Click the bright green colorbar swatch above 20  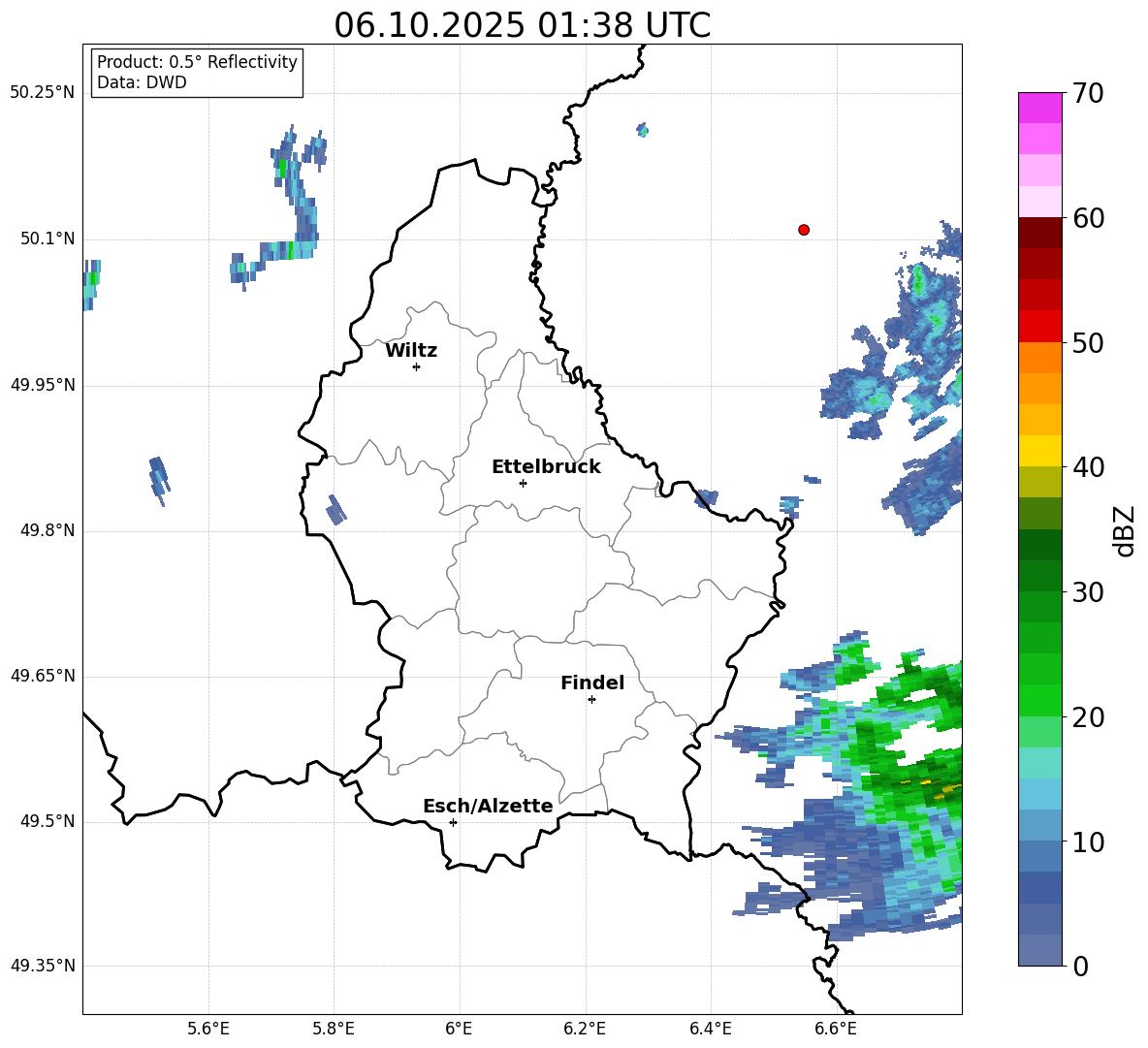(1039, 700)
